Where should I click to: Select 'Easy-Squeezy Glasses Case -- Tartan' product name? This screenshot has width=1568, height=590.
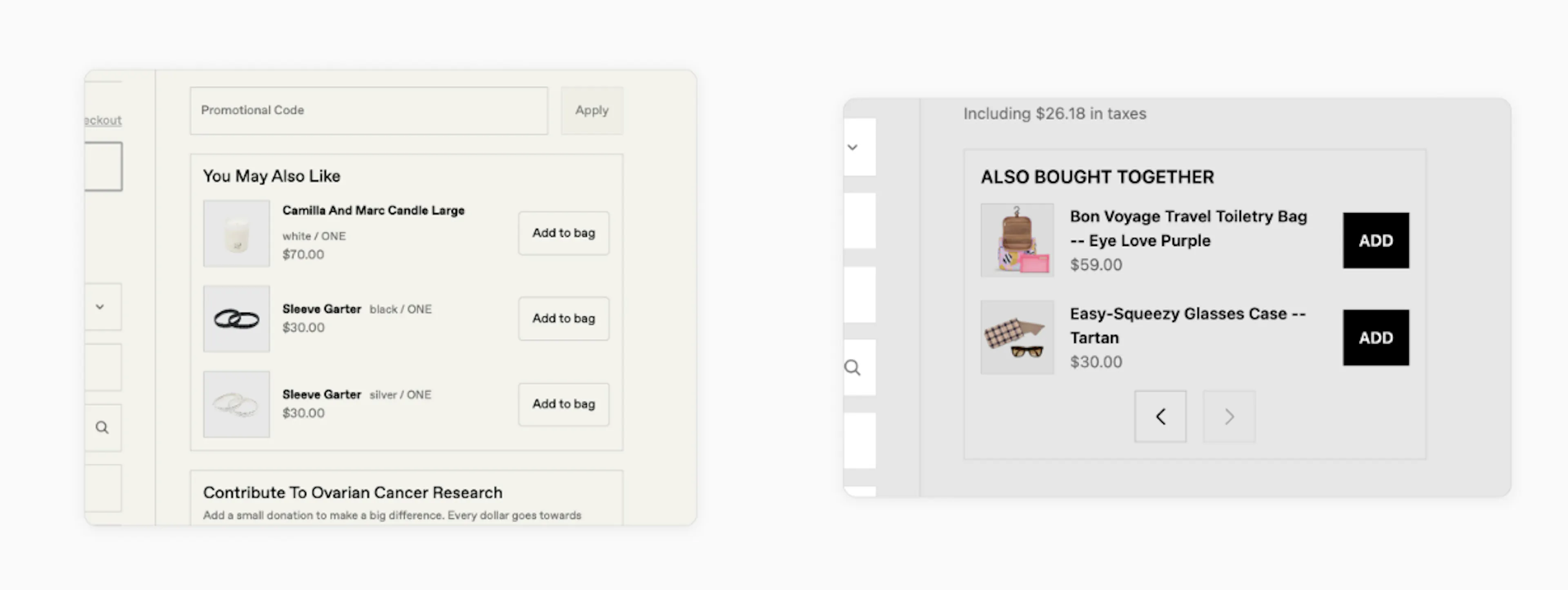[x=1187, y=325]
